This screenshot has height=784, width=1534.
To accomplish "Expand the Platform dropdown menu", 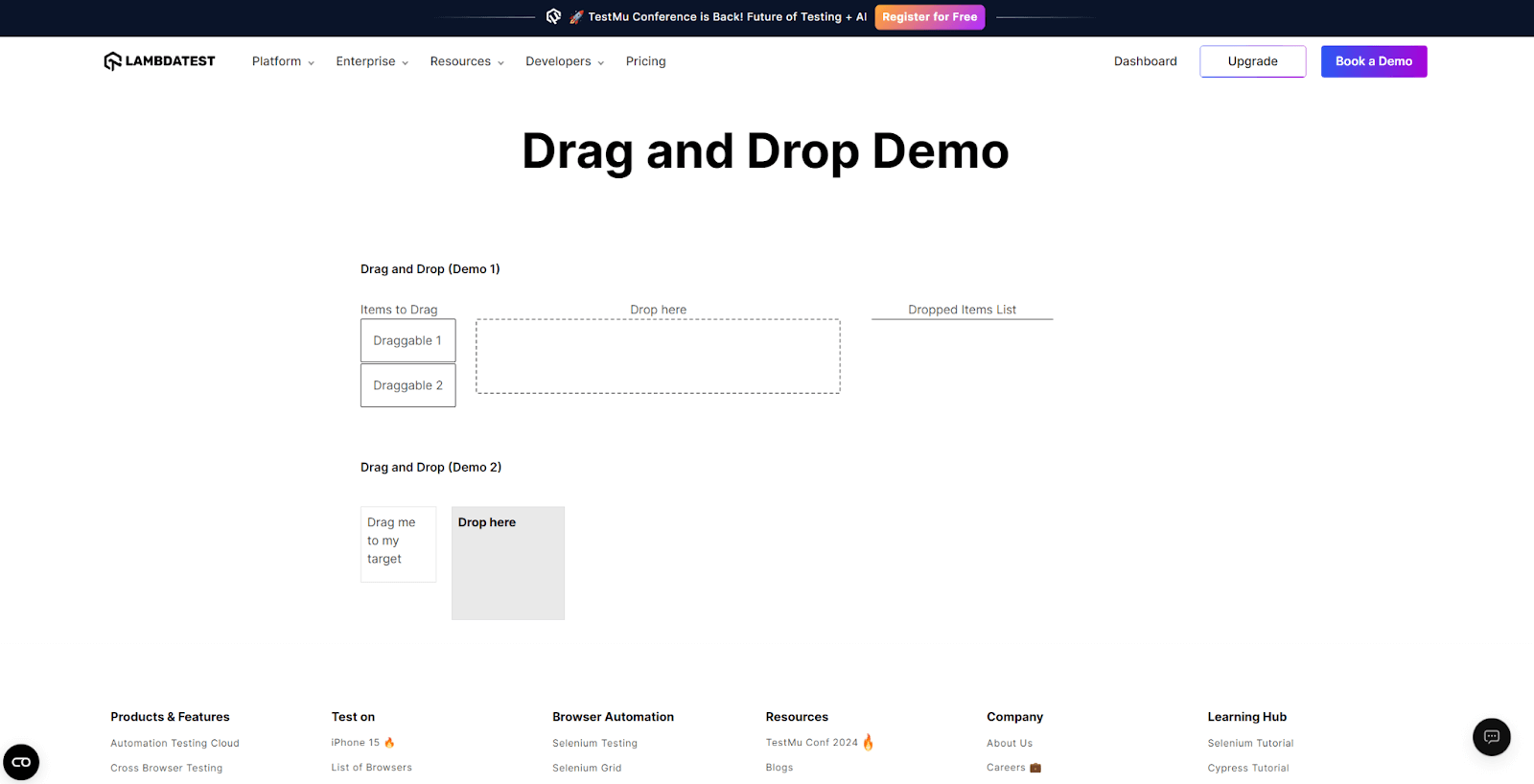I will coord(283,61).
